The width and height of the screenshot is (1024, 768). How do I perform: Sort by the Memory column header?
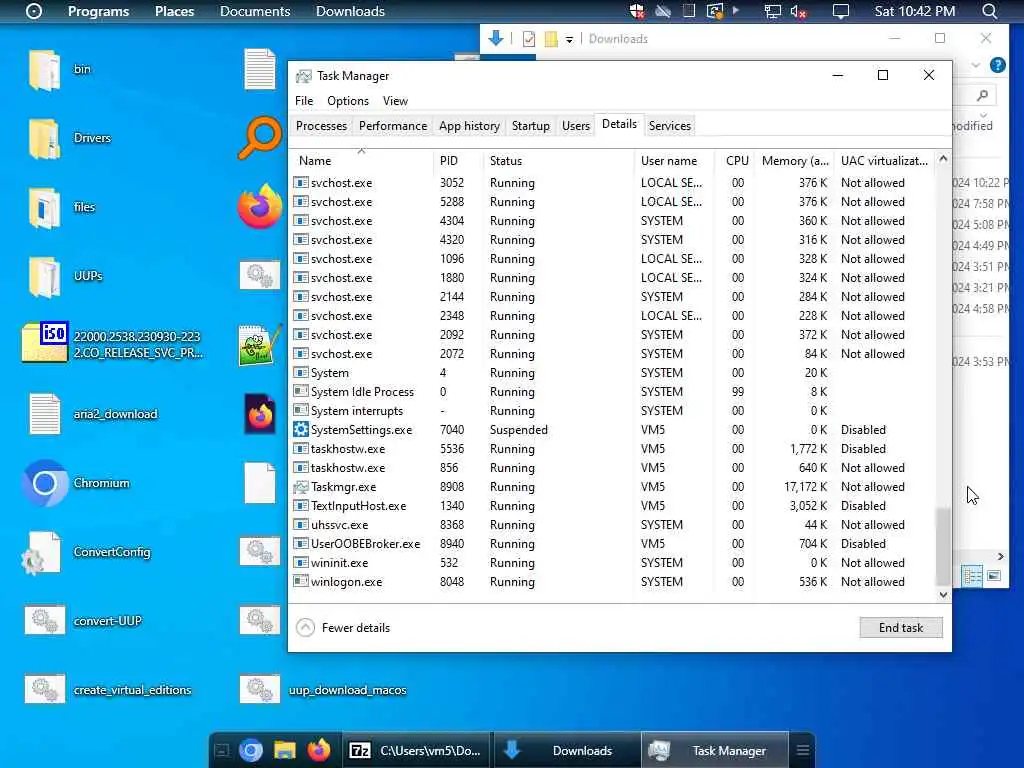pos(795,161)
